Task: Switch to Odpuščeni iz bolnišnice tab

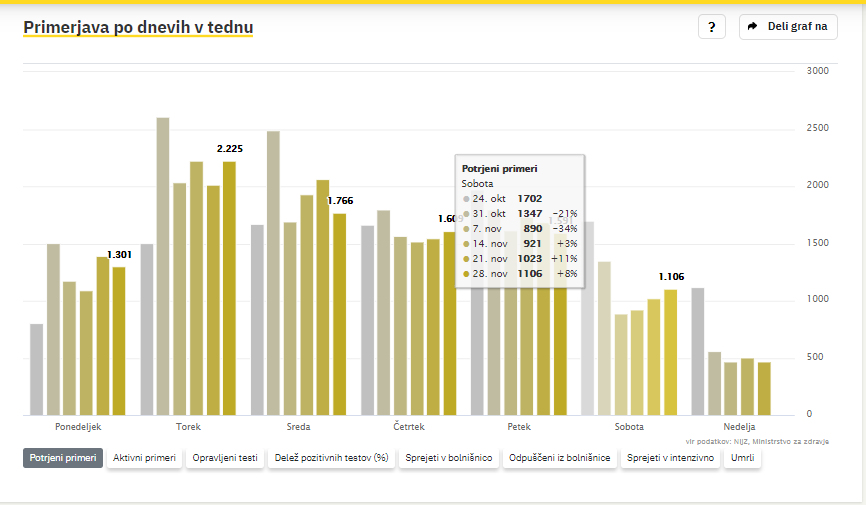Action: click(559, 458)
